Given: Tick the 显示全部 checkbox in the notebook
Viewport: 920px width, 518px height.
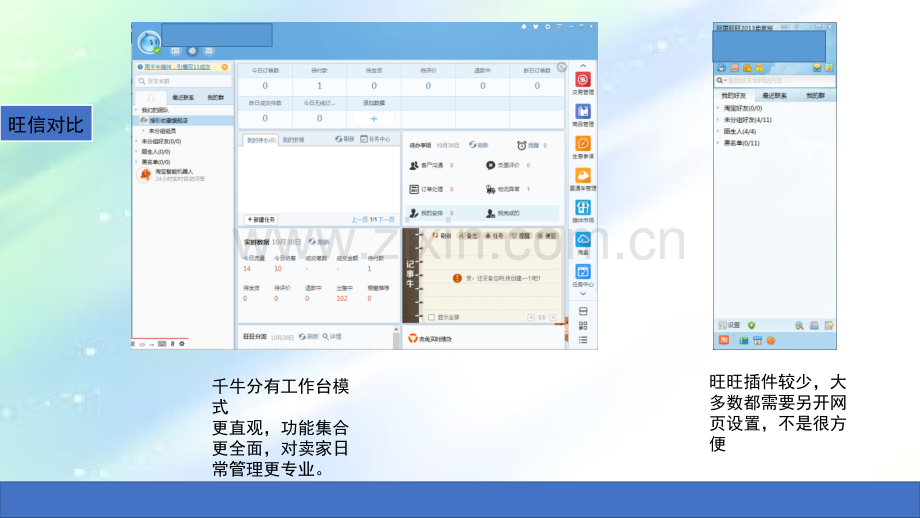Looking at the screenshot, I should click(431, 317).
